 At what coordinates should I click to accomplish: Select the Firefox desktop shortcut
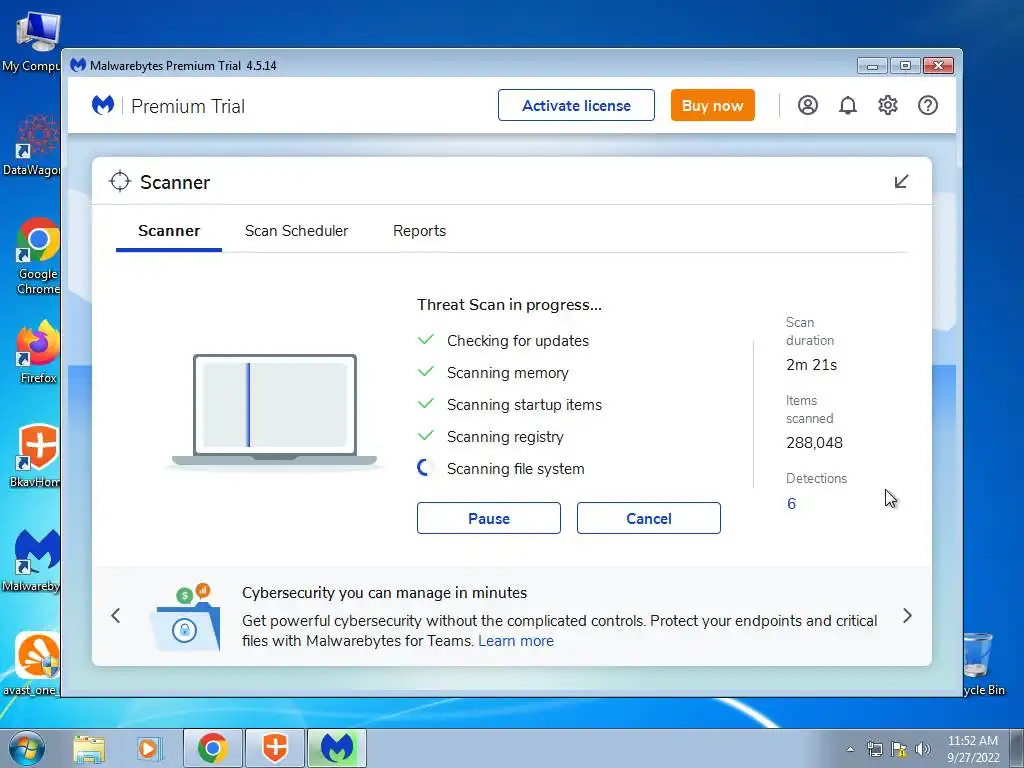pos(37,353)
